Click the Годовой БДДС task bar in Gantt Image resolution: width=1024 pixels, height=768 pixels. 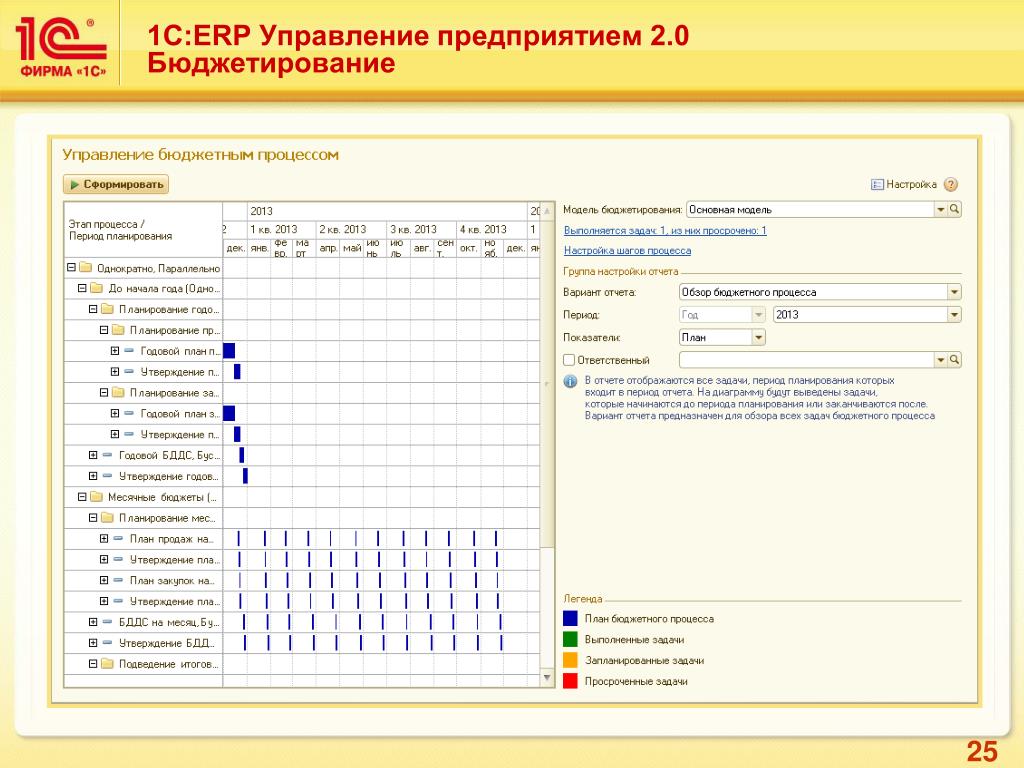tap(242, 455)
